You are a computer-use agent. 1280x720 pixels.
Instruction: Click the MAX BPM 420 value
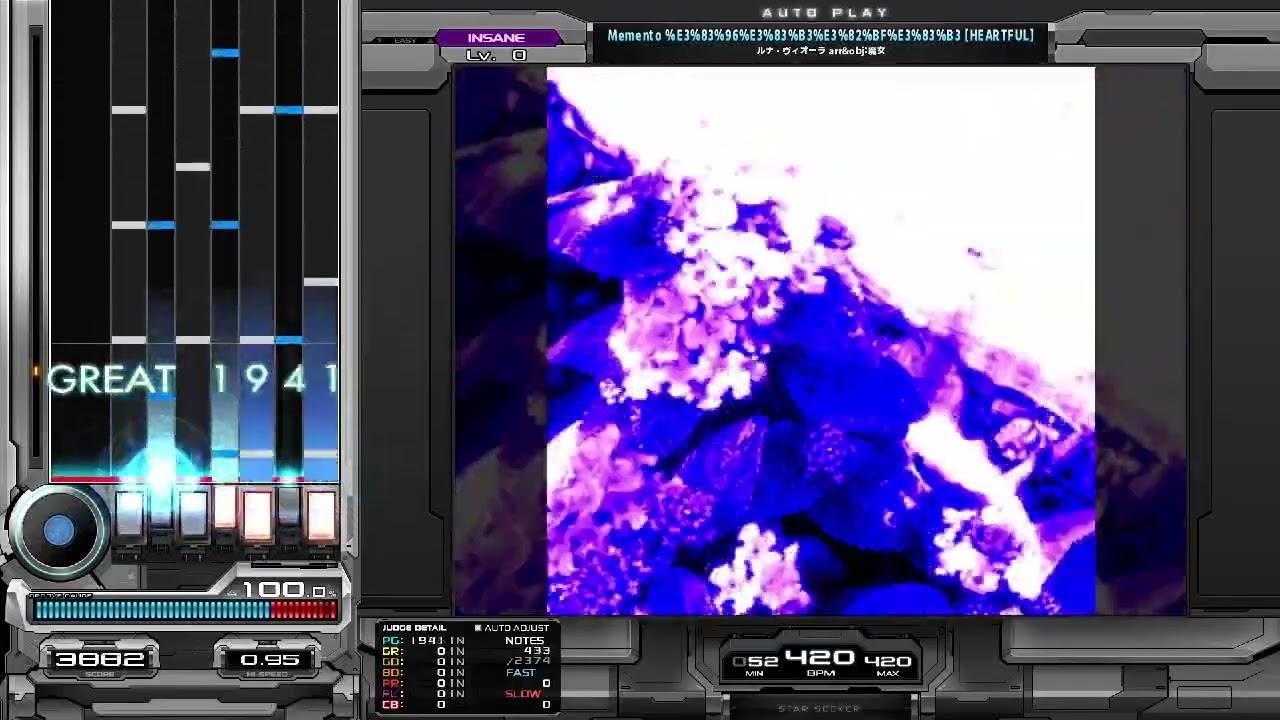[888, 662]
